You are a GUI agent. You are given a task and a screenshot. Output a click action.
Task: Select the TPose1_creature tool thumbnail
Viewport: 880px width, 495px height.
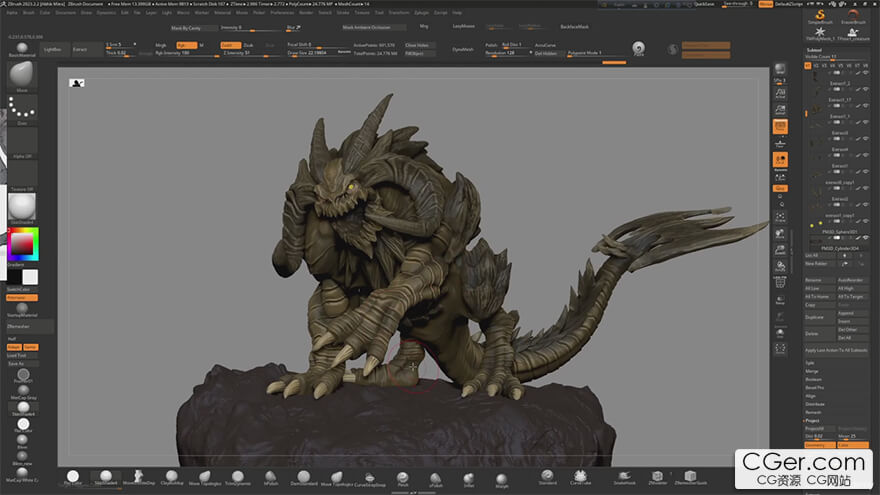852,34
